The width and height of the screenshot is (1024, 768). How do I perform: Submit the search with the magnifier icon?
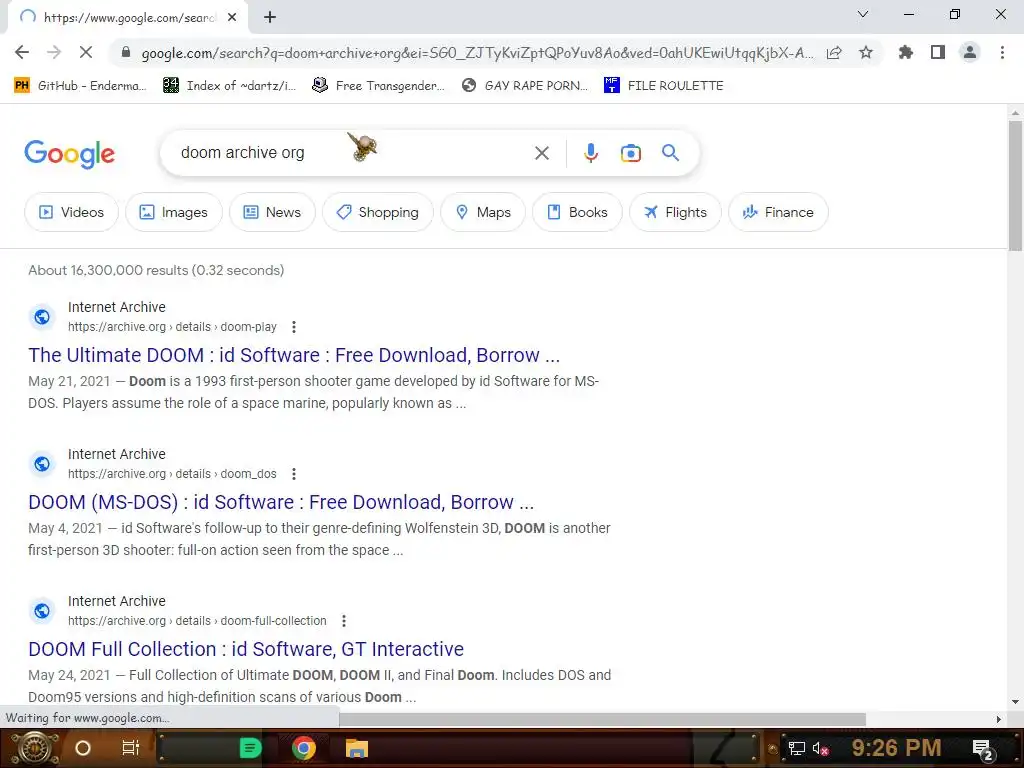point(670,153)
